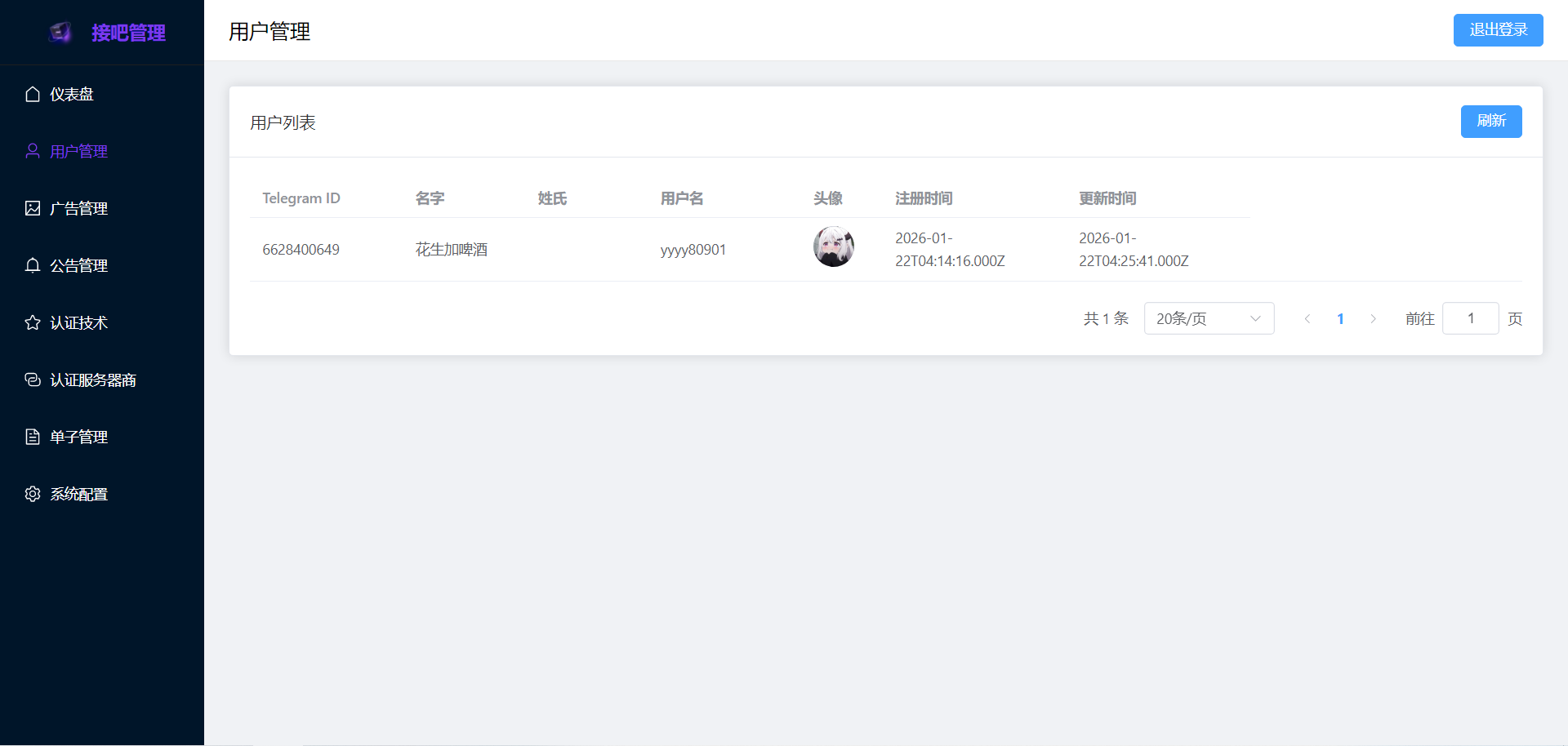The height and width of the screenshot is (746, 1568).
Task: Click the 注册时间 column header
Action: pos(924,198)
